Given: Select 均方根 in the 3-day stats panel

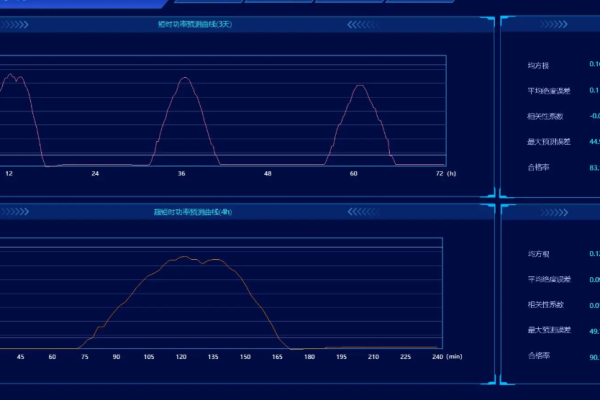Looking at the screenshot, I should click(x=538, y=65).
